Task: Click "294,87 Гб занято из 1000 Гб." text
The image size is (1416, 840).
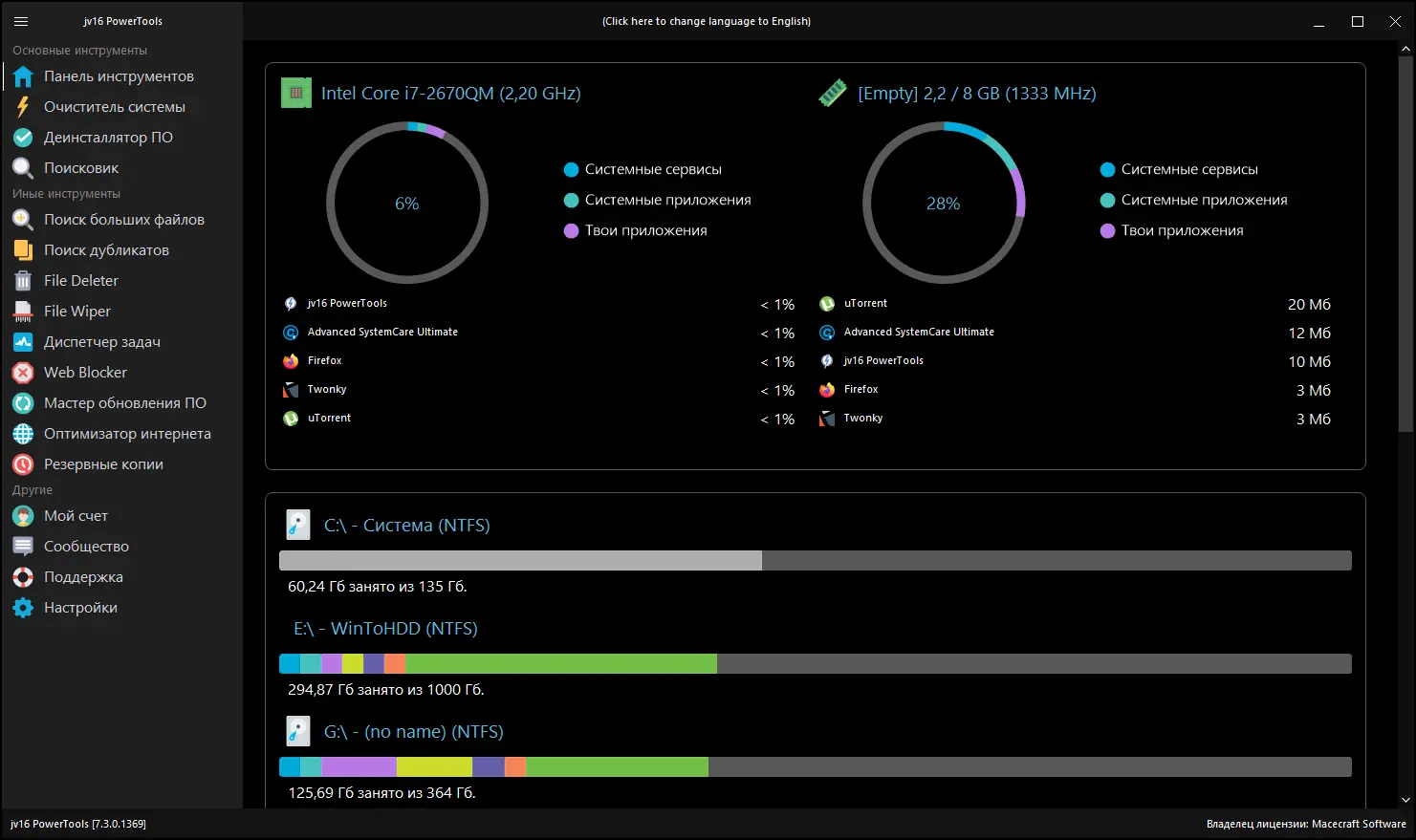Action: pos(386,690)
